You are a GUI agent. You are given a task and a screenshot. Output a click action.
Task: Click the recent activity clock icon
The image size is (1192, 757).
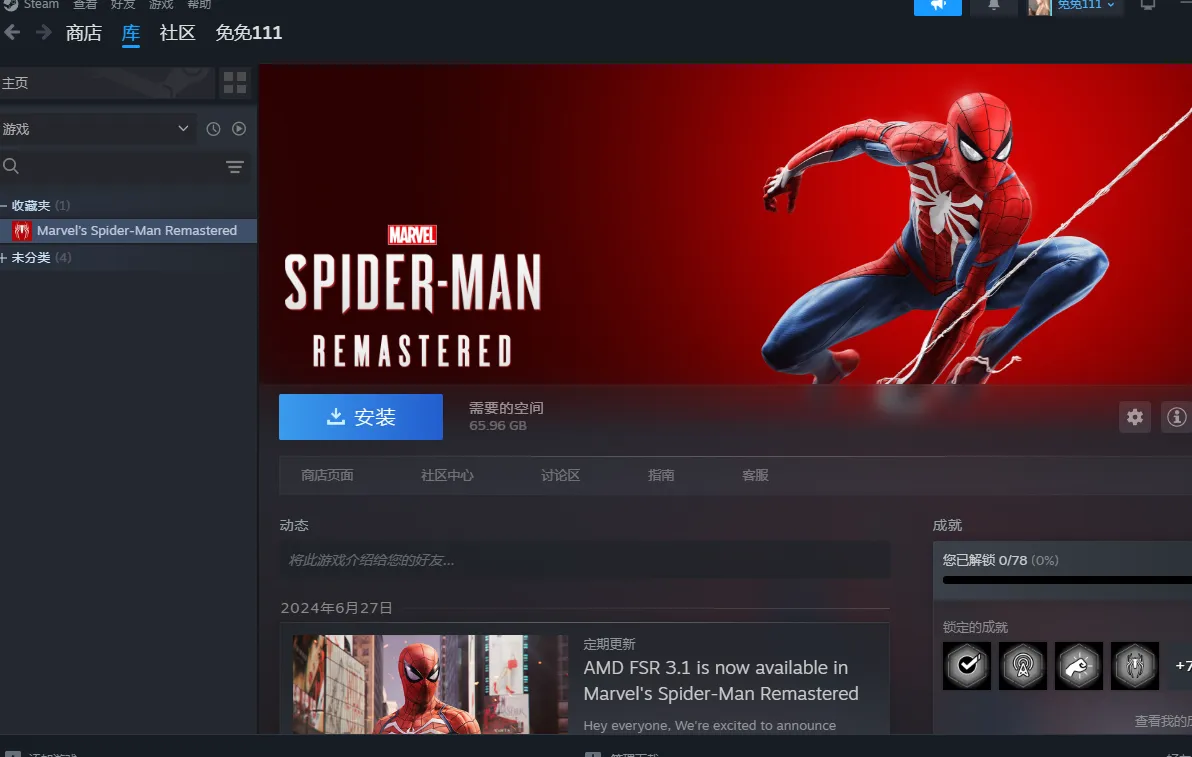pyautogui.click(x=213, y=129)
